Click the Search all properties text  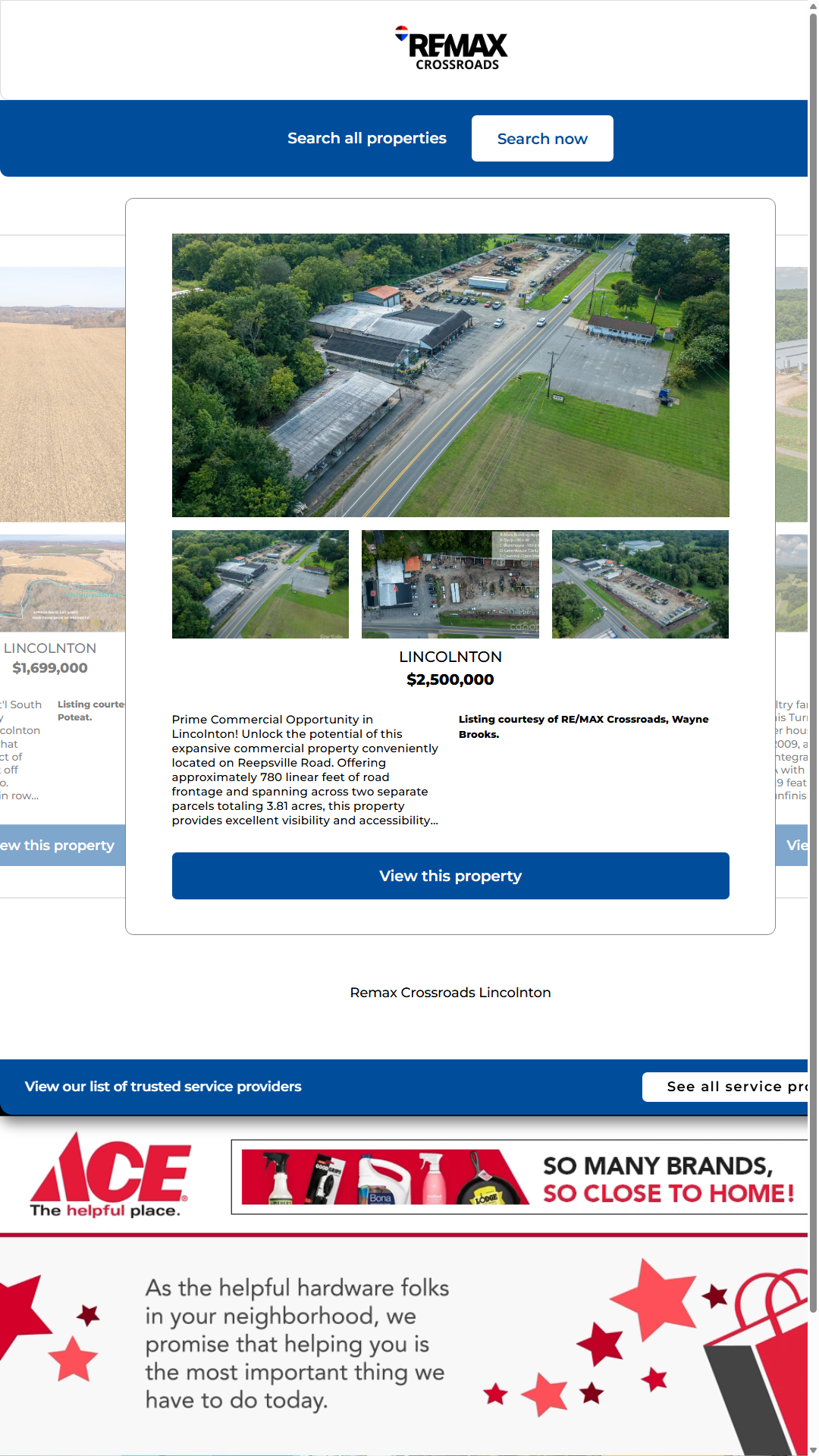[366, 139]
